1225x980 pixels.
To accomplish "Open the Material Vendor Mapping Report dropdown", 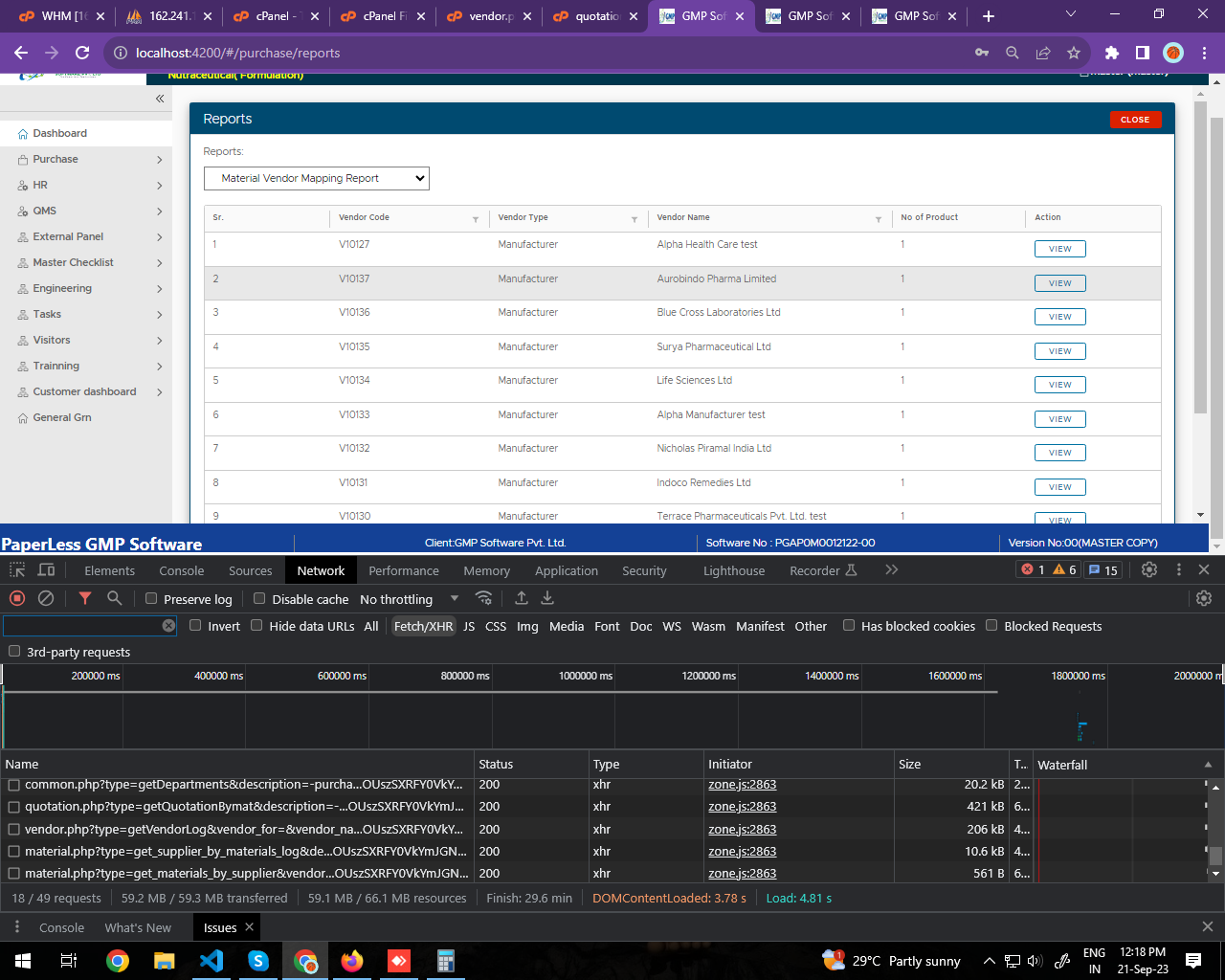I will (x=317, y=178).
